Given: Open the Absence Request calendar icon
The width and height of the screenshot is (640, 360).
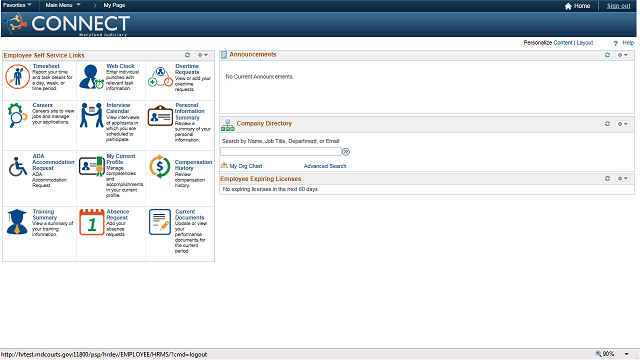Looking at the screenshot, I should [x=91, y=222].
